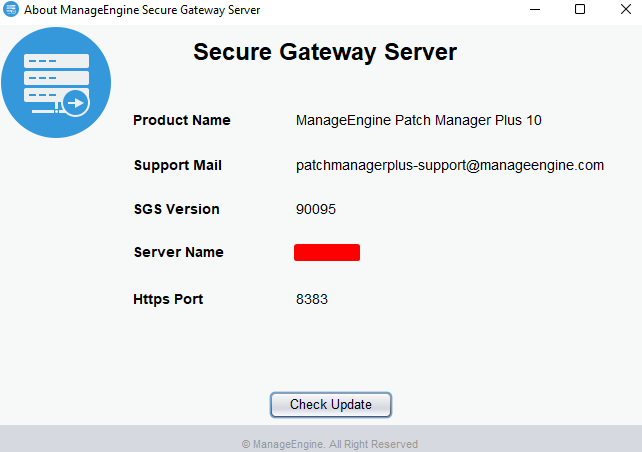
Task: Click the Support Mail label
Action: 178,165
